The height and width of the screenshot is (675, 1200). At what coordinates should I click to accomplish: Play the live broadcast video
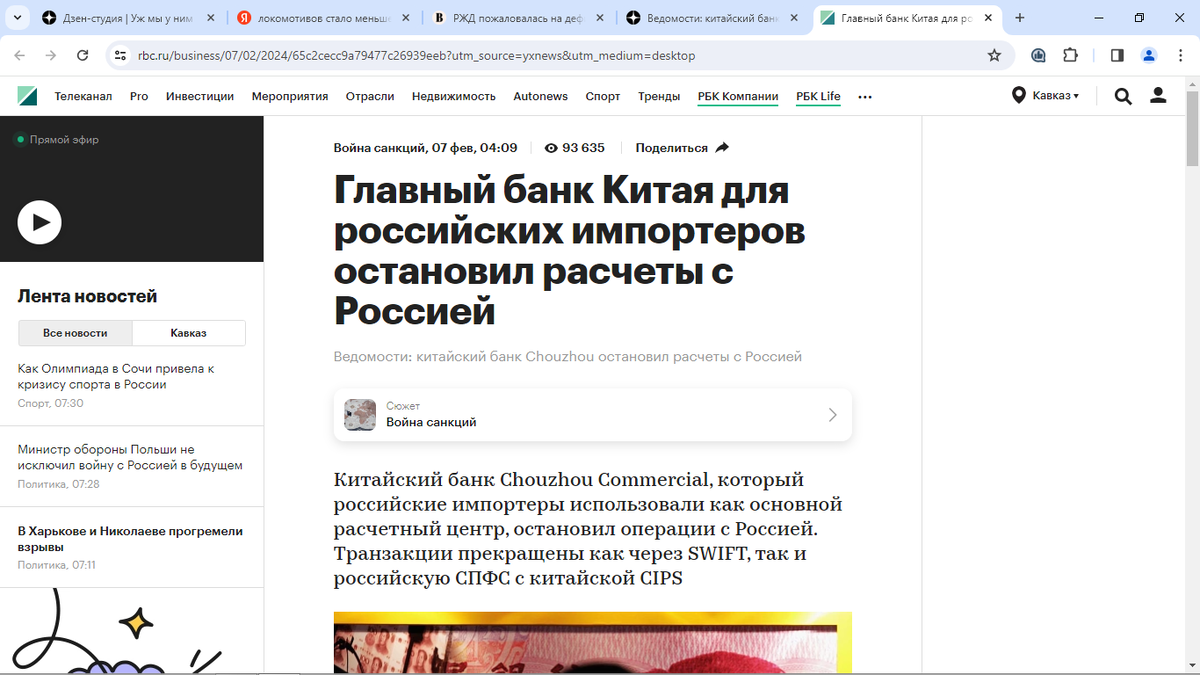coord(40,222)
